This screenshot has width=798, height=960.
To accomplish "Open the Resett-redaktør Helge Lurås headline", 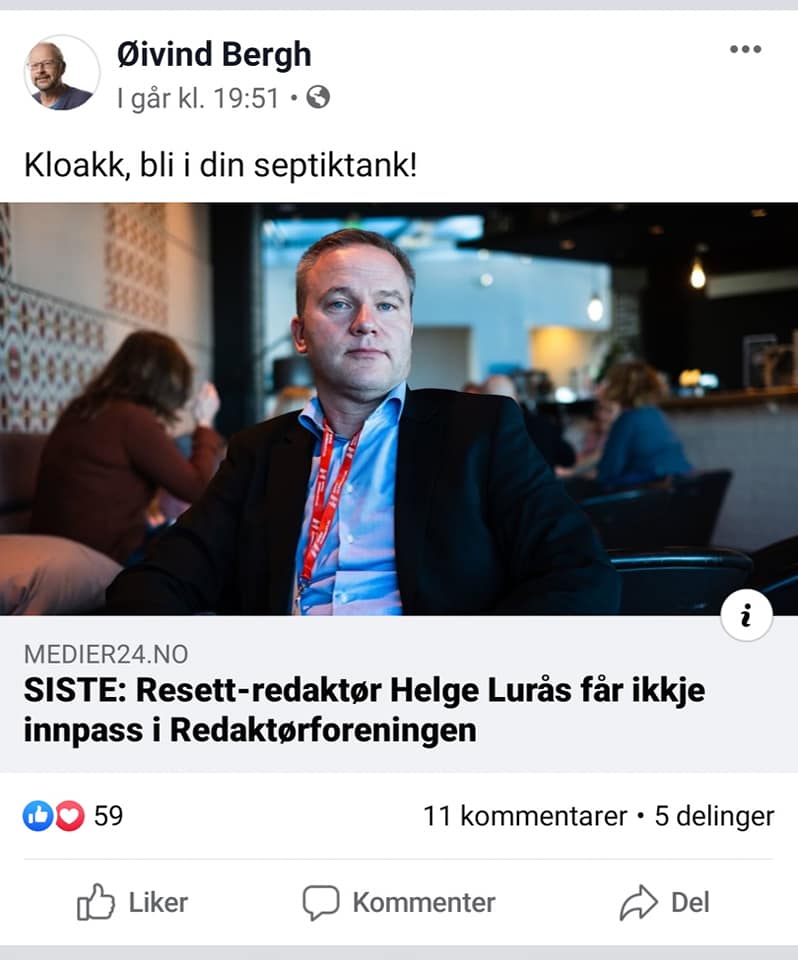I will [364, 710].
